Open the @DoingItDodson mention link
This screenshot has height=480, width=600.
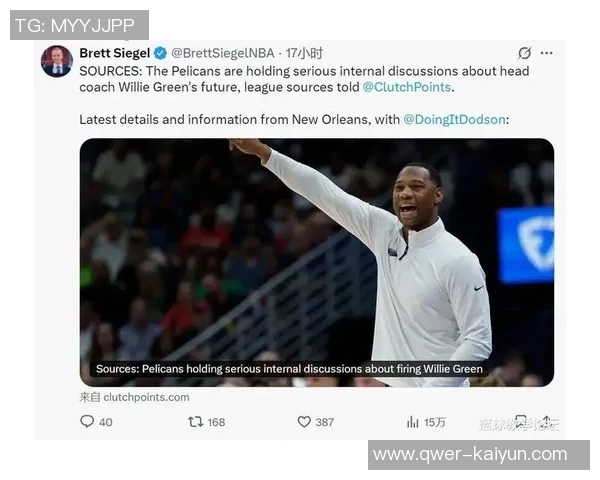454,119
